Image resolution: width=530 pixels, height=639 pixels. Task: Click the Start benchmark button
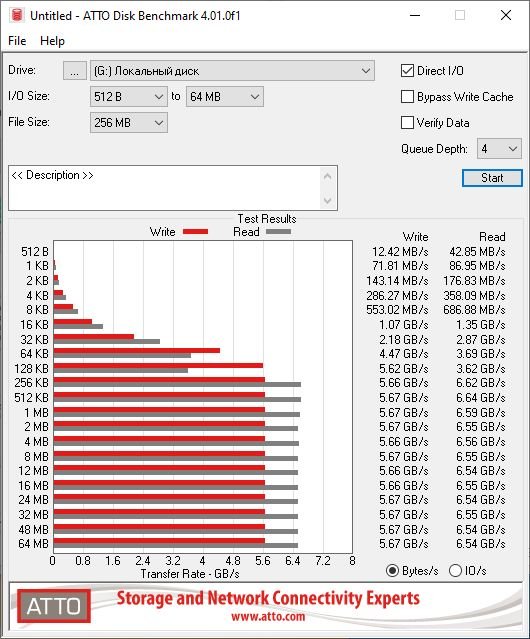[492, 178]
